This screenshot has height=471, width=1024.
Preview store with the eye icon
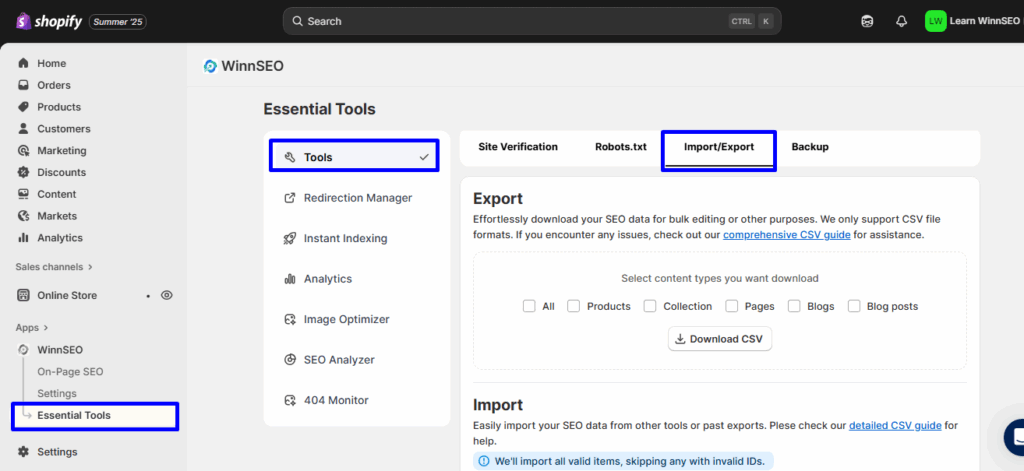click(x=167, y=295)
